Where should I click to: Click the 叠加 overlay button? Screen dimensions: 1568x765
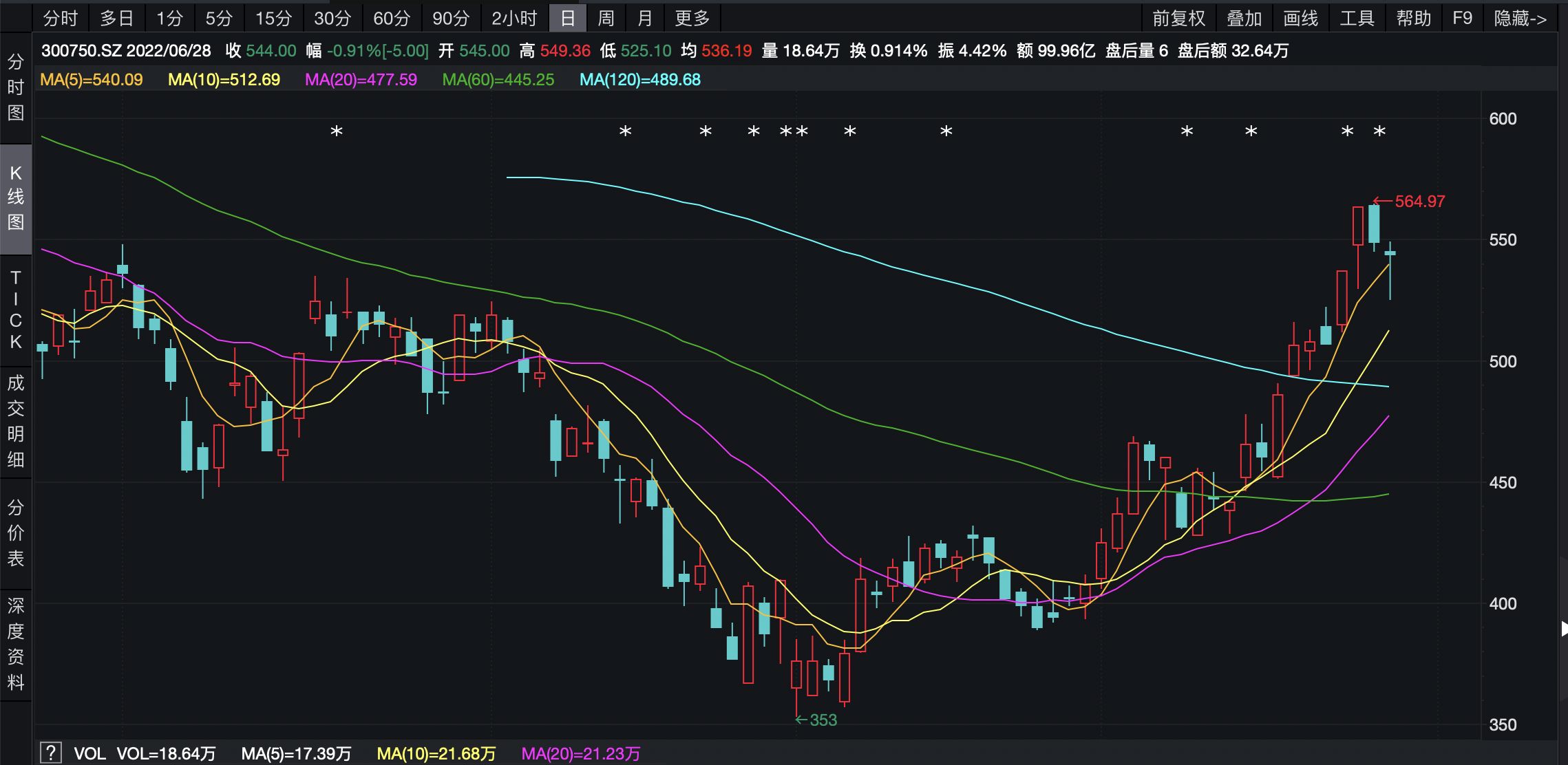click(1244, 18)
